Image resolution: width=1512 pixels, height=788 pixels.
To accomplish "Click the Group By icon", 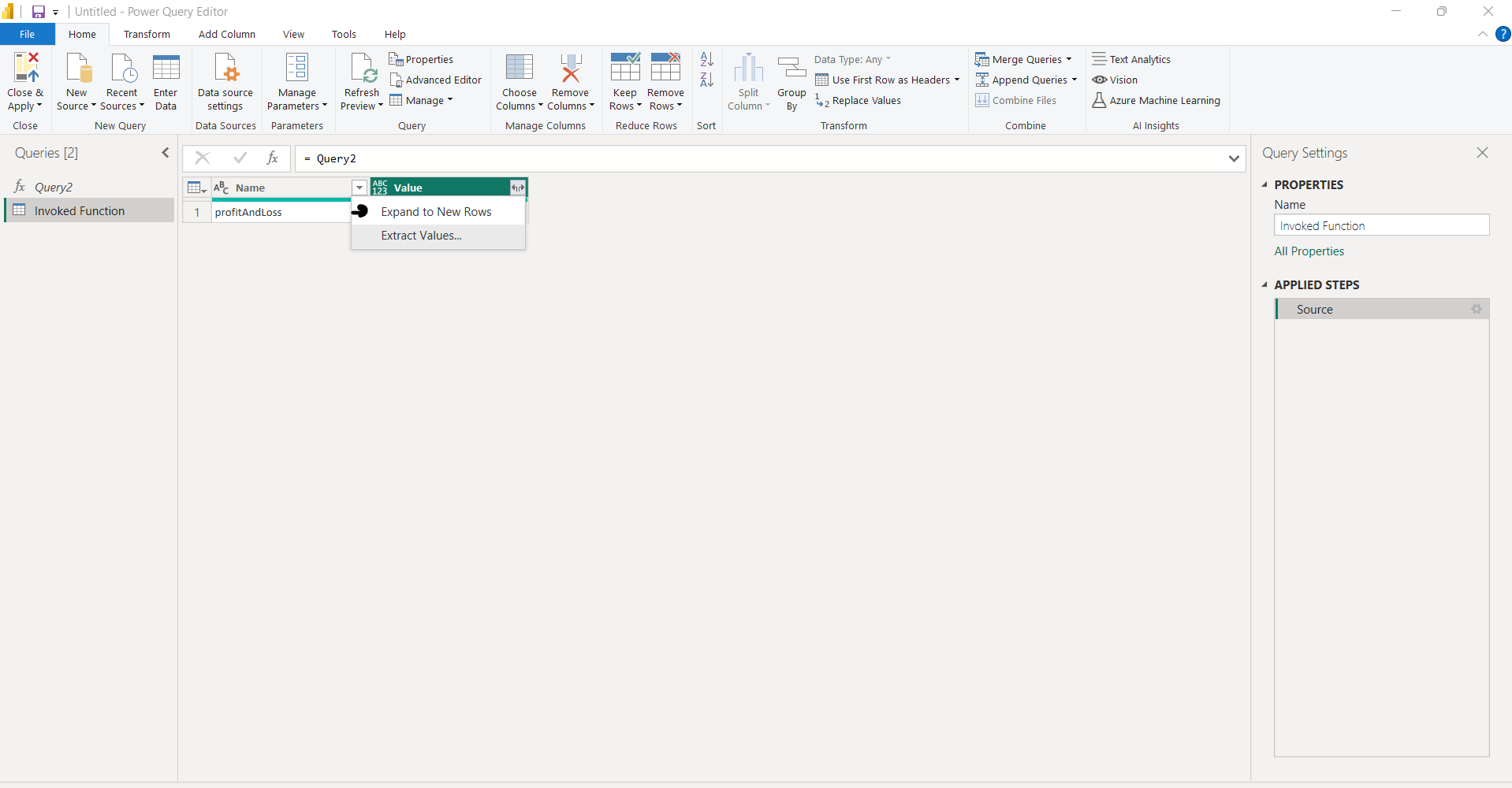I will 791,68.
